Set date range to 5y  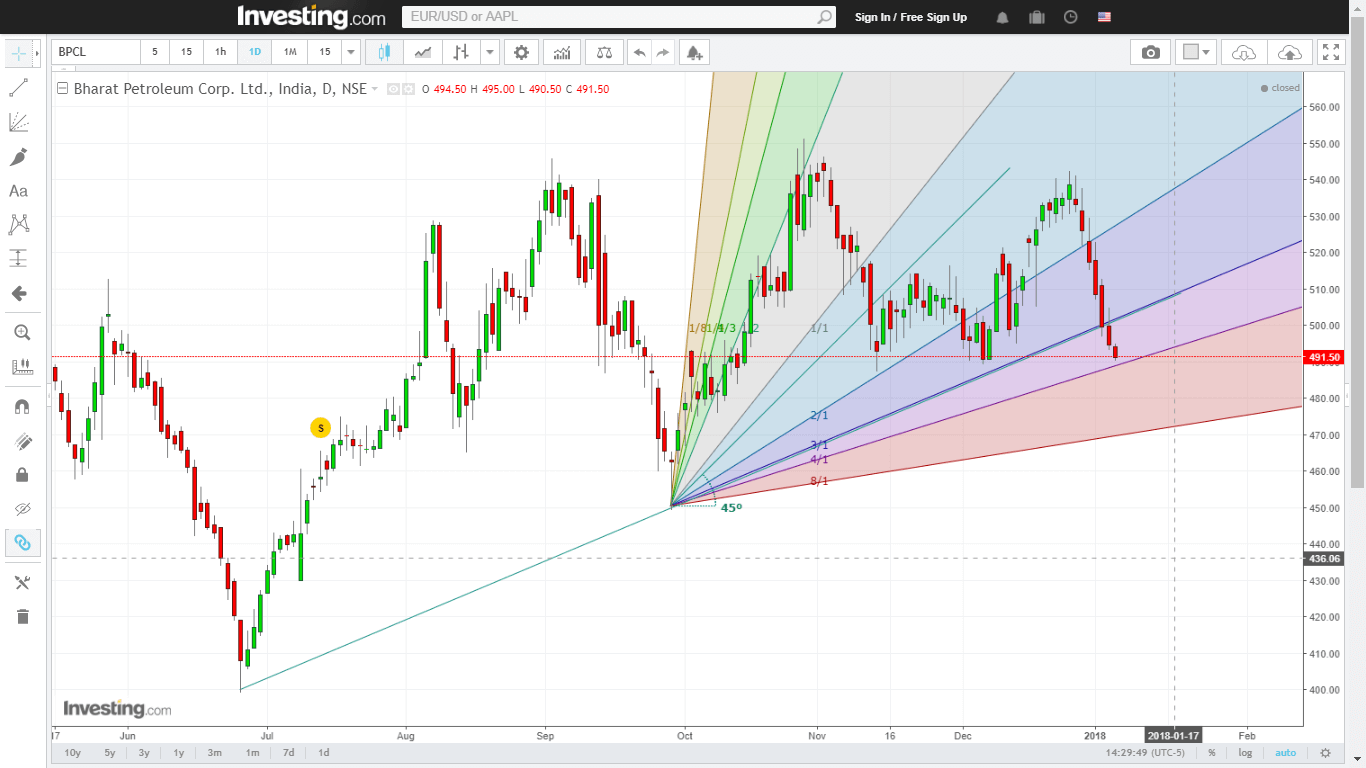pyautogui.click(x=109, y=753)
